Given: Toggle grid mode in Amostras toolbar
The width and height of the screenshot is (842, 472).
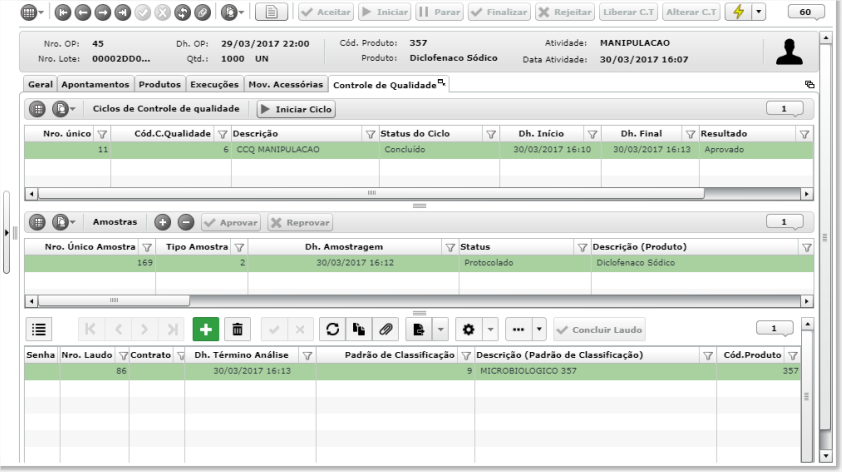Looking at the screenshot, I should point(37,222).
